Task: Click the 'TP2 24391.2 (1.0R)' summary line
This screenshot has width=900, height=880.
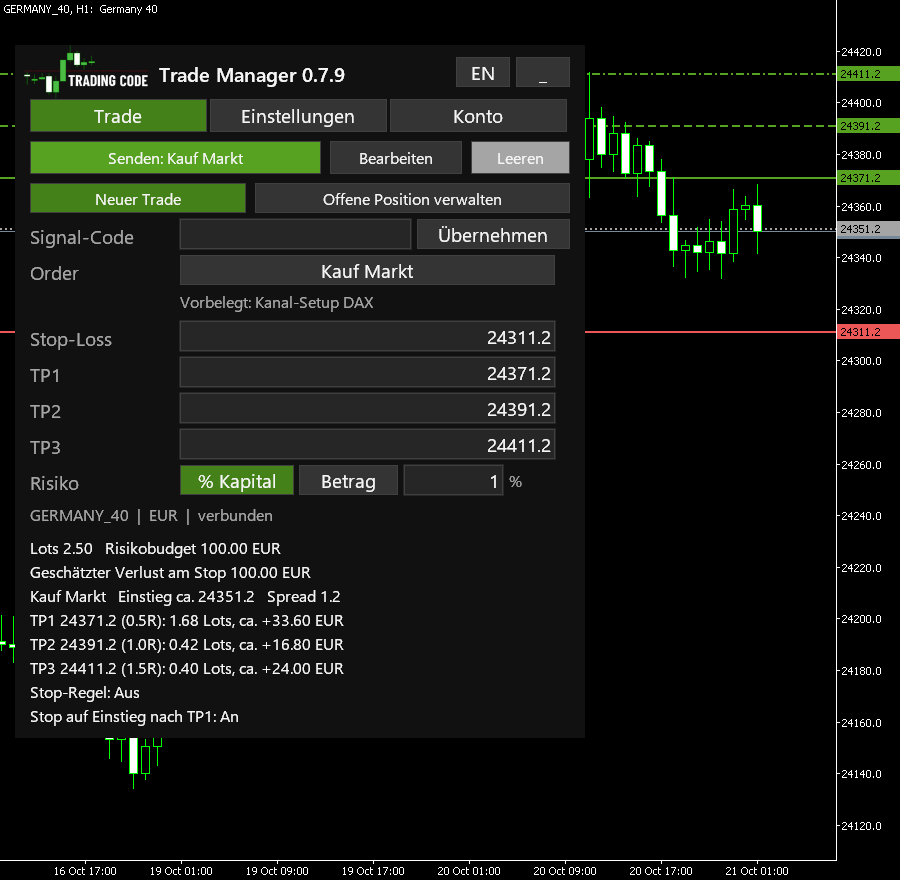Action: point(187,645)
